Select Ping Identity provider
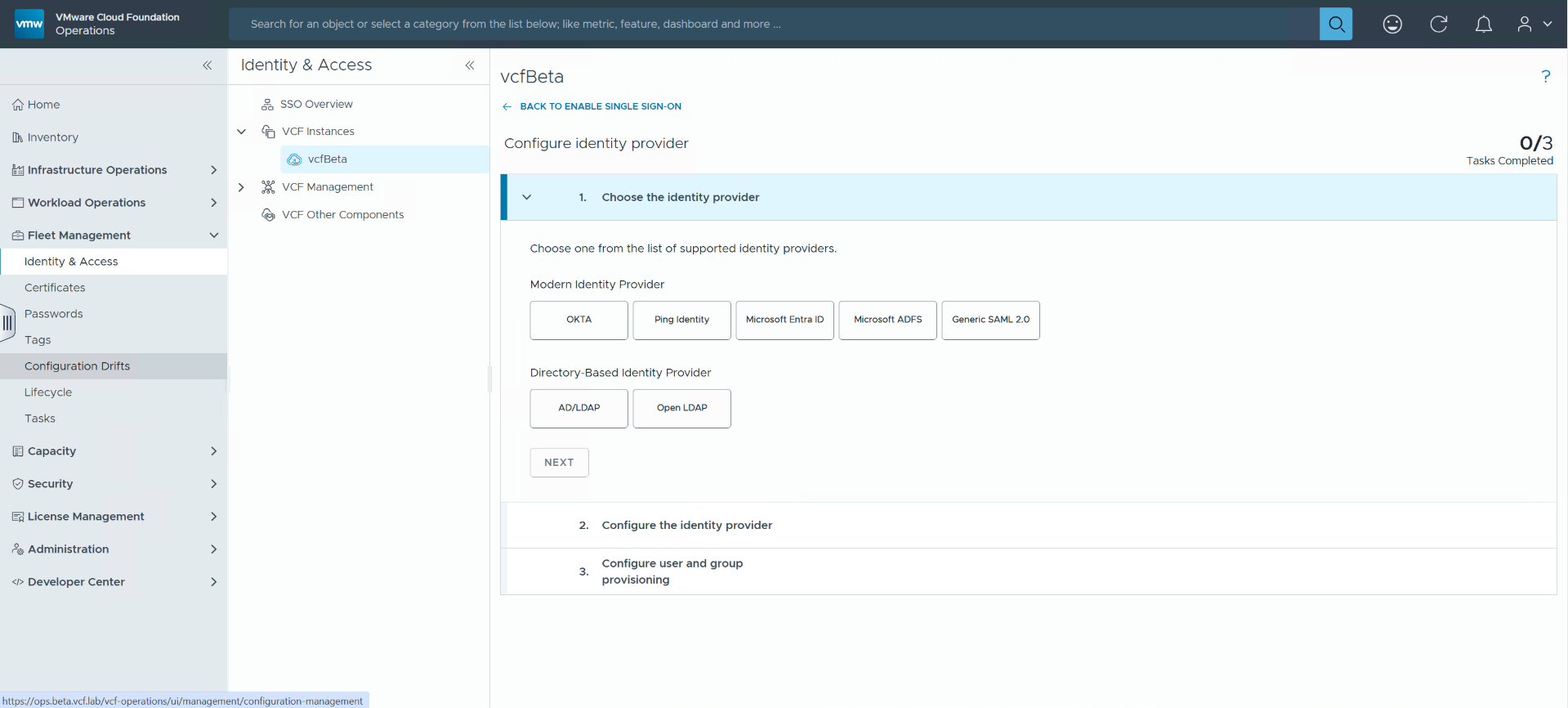 pyautogui.click(x=682, y=320)
